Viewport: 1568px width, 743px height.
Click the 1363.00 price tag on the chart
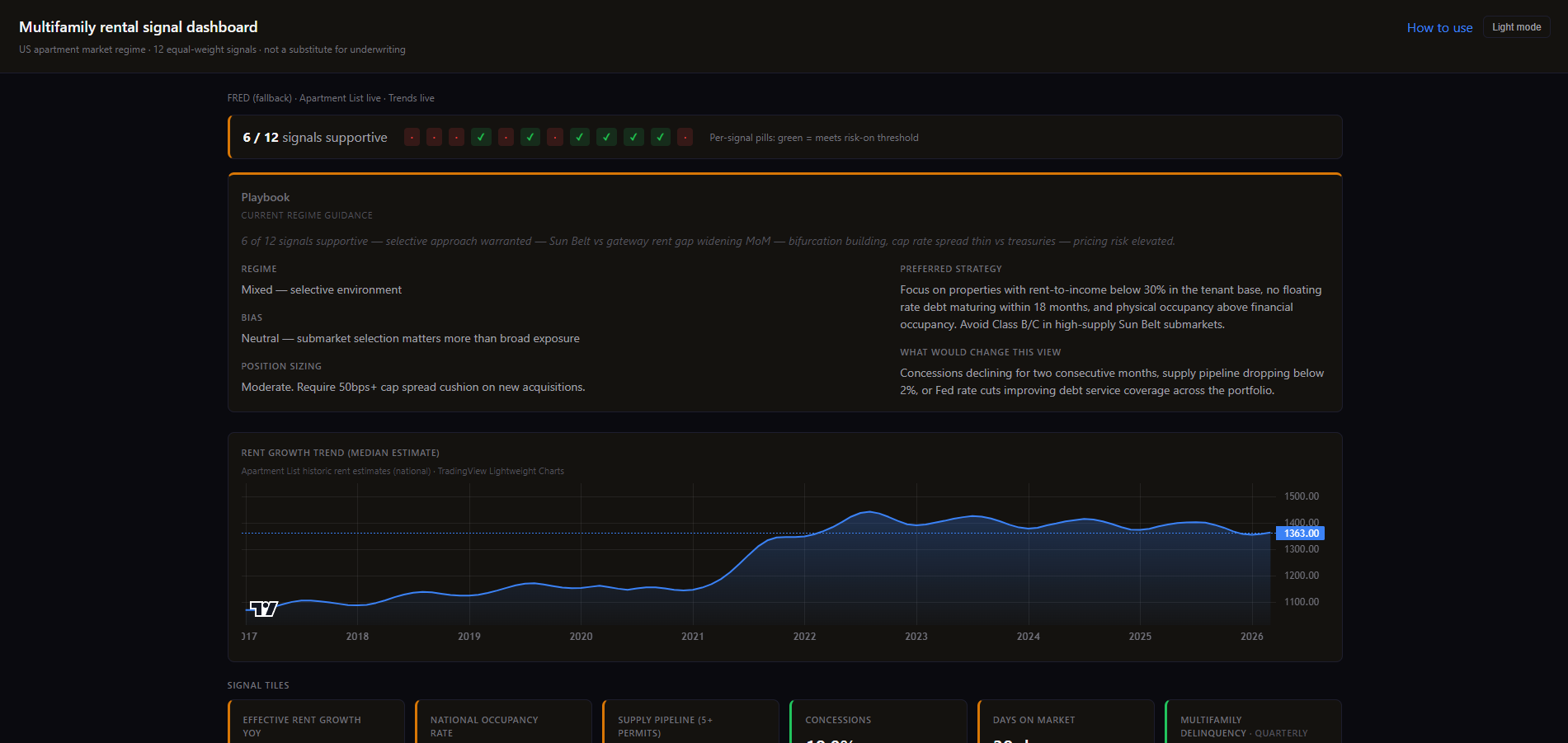(x=1300, y=533)
